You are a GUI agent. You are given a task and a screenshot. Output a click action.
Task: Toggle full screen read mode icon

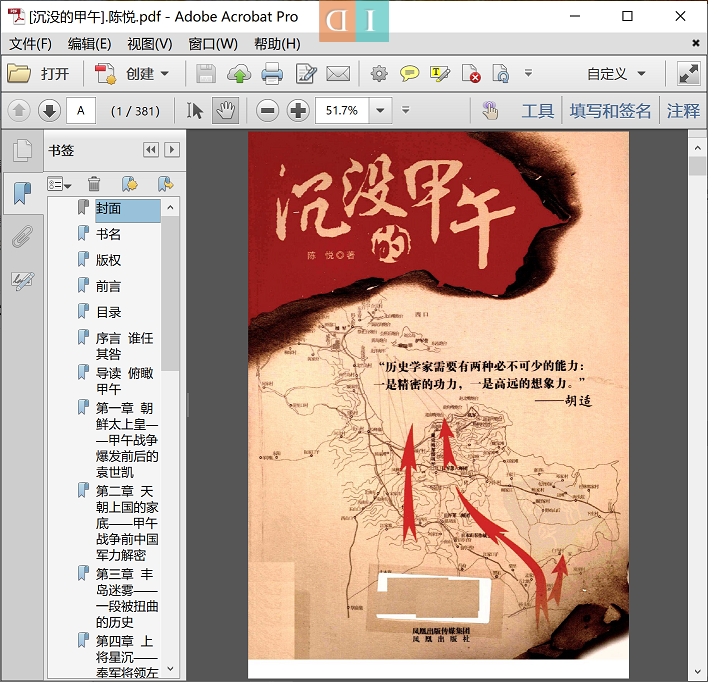689,74
